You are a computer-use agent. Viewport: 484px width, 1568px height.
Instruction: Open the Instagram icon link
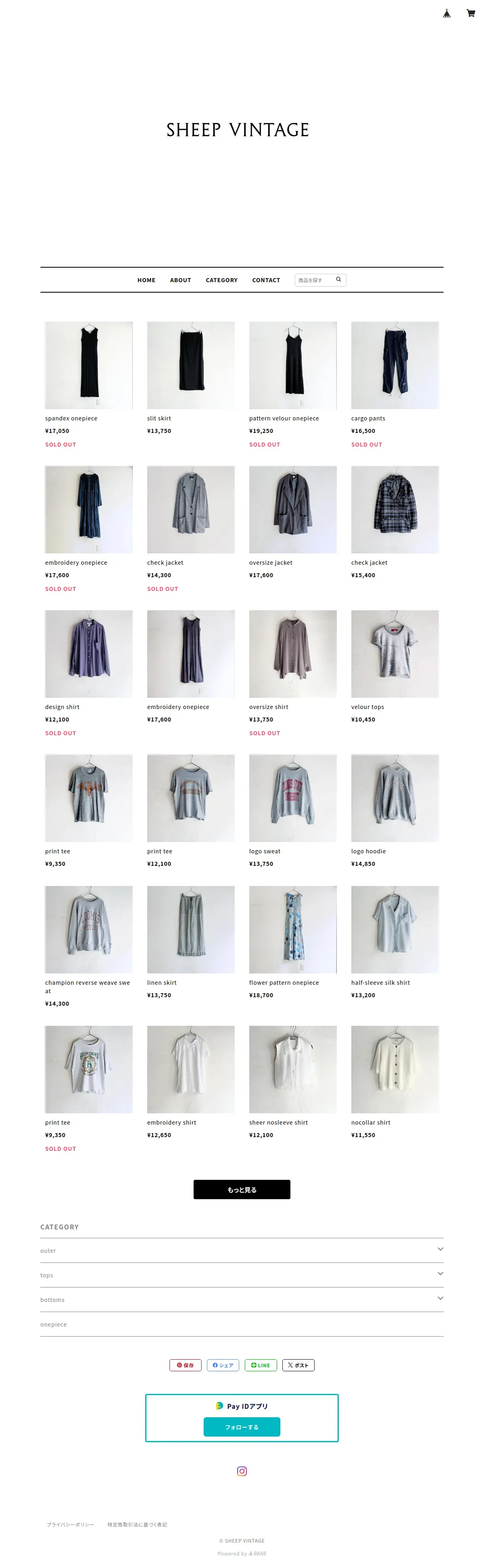[x=242, y=1470]
